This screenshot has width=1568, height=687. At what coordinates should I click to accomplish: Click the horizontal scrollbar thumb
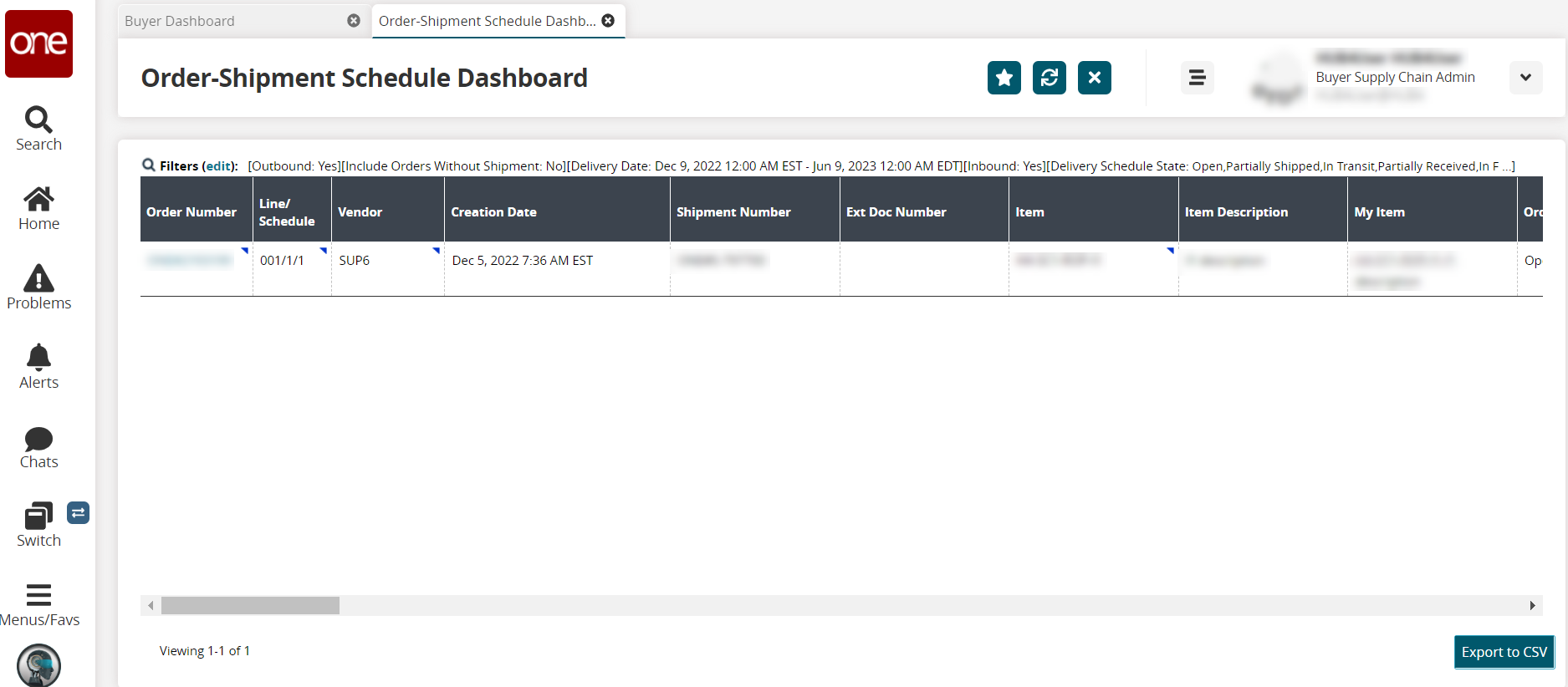coord(250,606)
